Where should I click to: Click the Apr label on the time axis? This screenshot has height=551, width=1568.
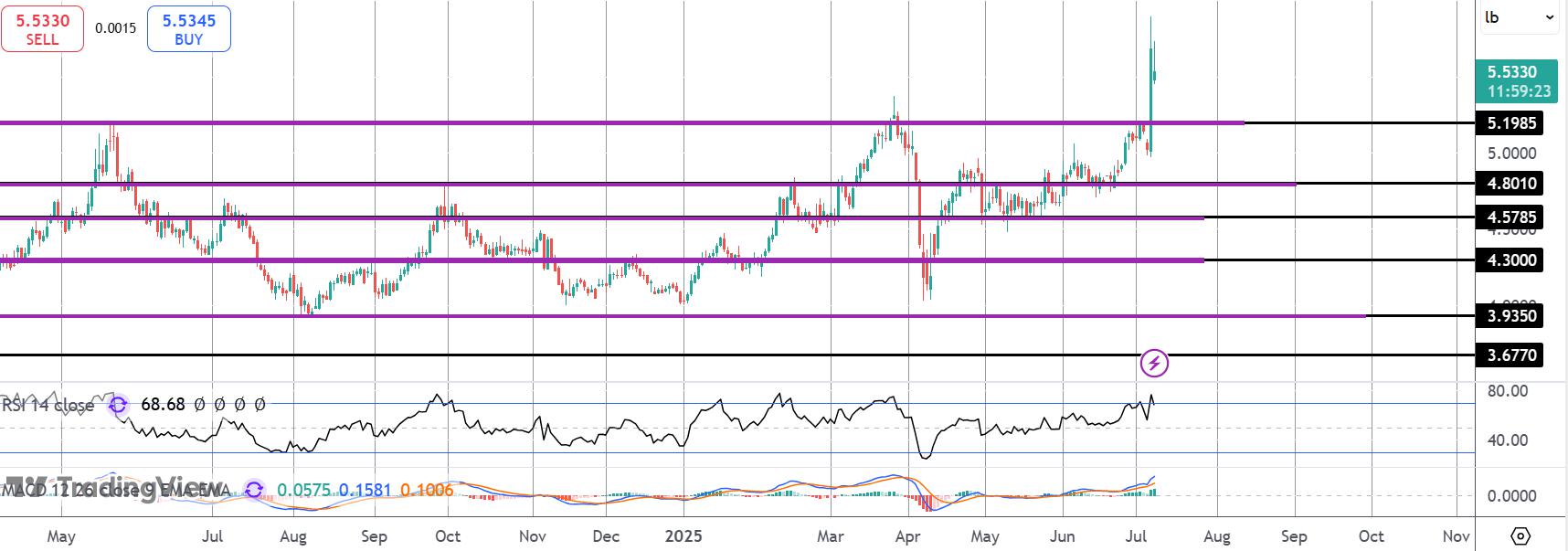[x=907, y=536]
